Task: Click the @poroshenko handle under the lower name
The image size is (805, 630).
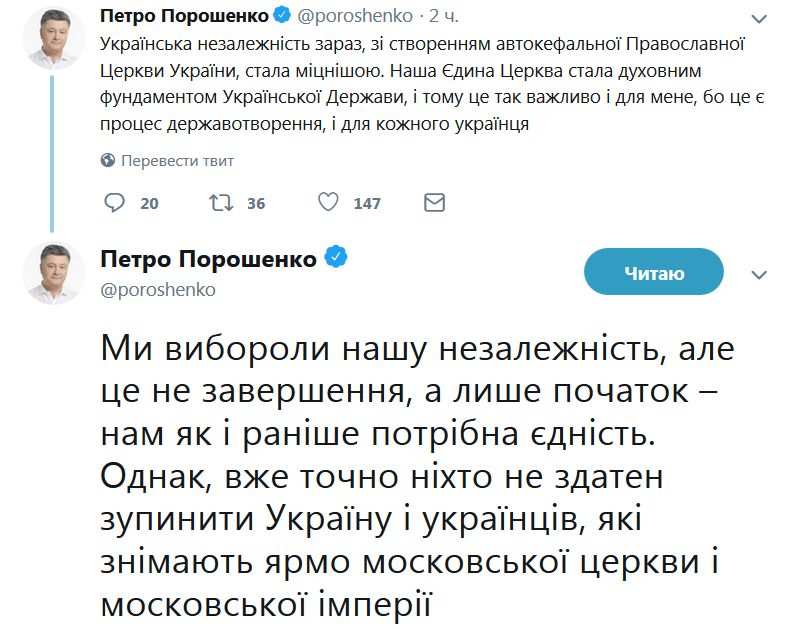Action: (x=158, y=290)
